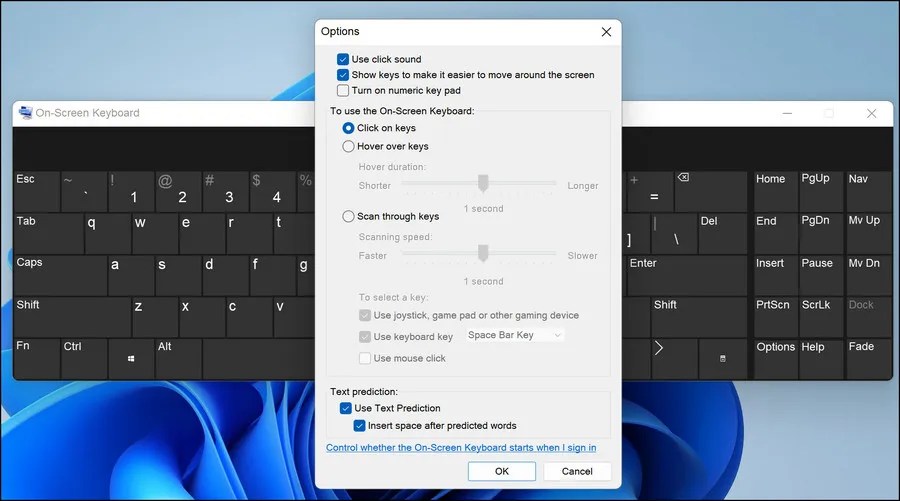This screenshot has width=900, height=501.
Task: Click the Home key
Action: [775, 191]
